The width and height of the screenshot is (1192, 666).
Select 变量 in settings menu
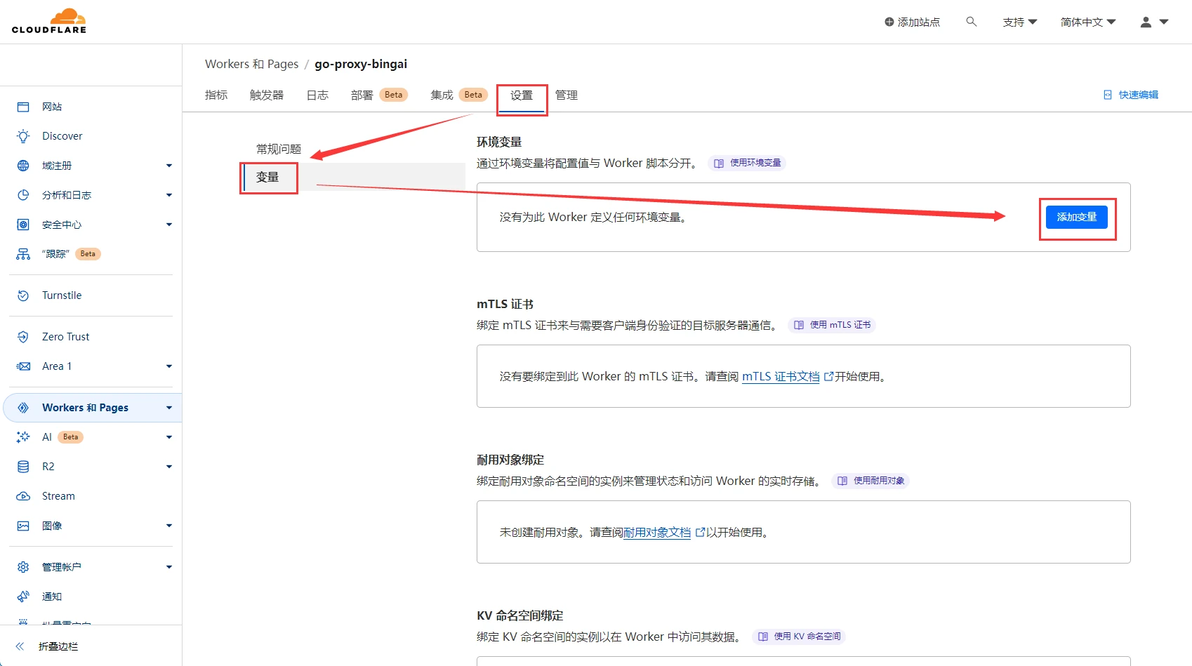(x=267, y=177)
